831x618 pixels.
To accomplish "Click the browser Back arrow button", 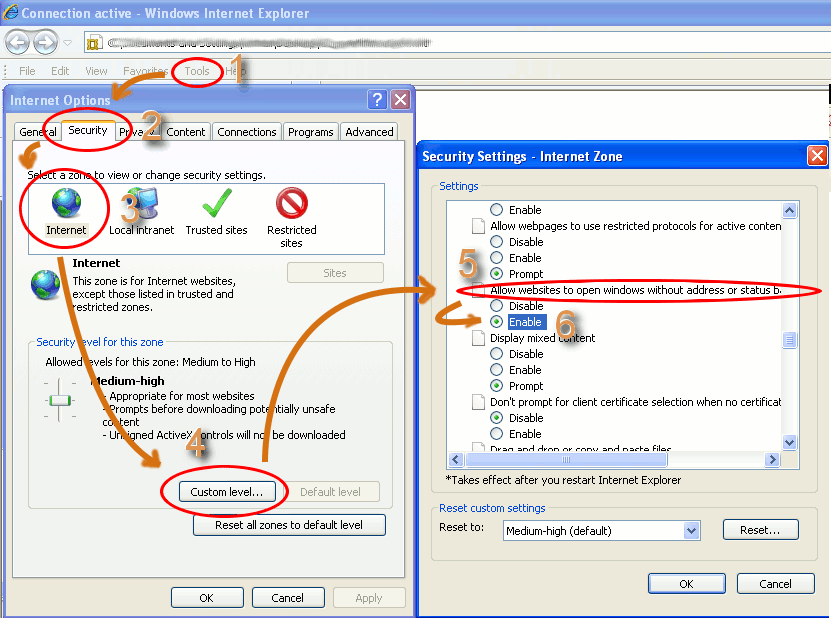I will click(x=18, y=42).
